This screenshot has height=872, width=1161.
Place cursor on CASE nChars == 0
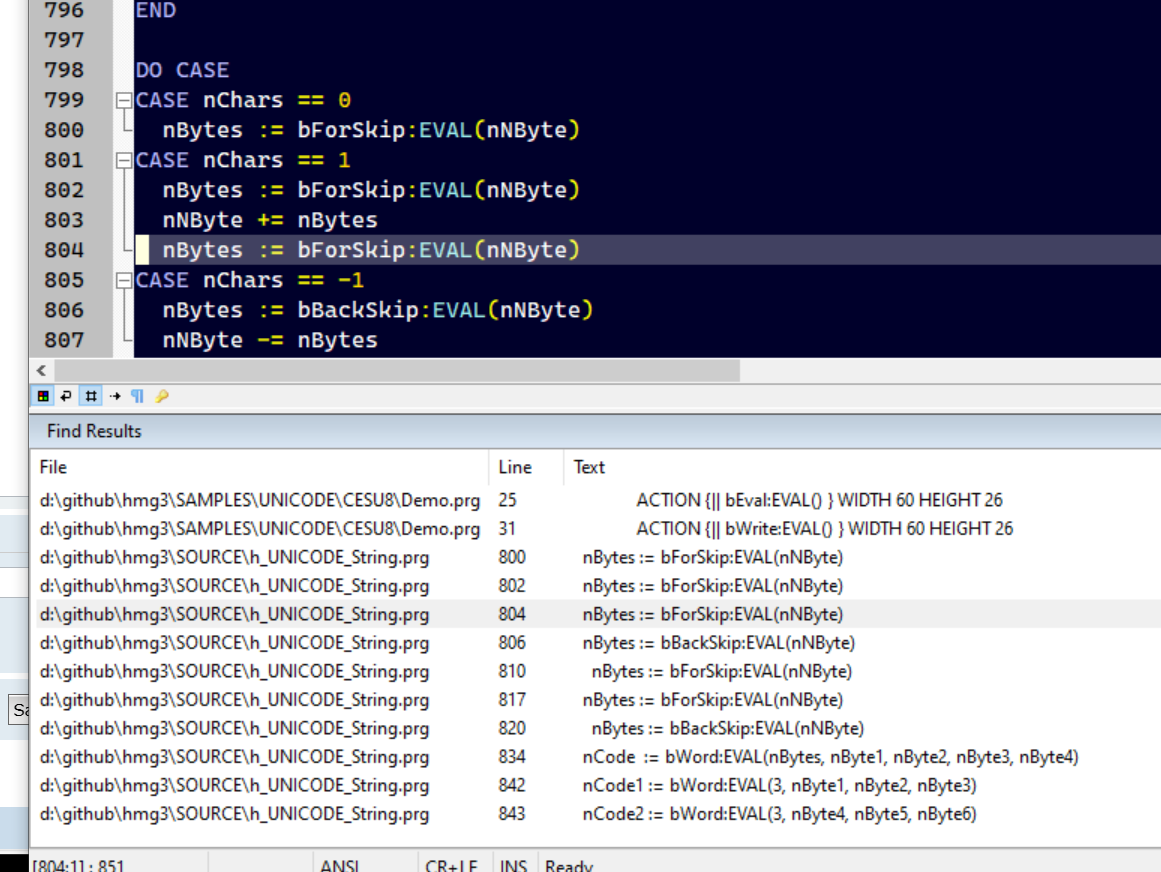click(243, 100)
